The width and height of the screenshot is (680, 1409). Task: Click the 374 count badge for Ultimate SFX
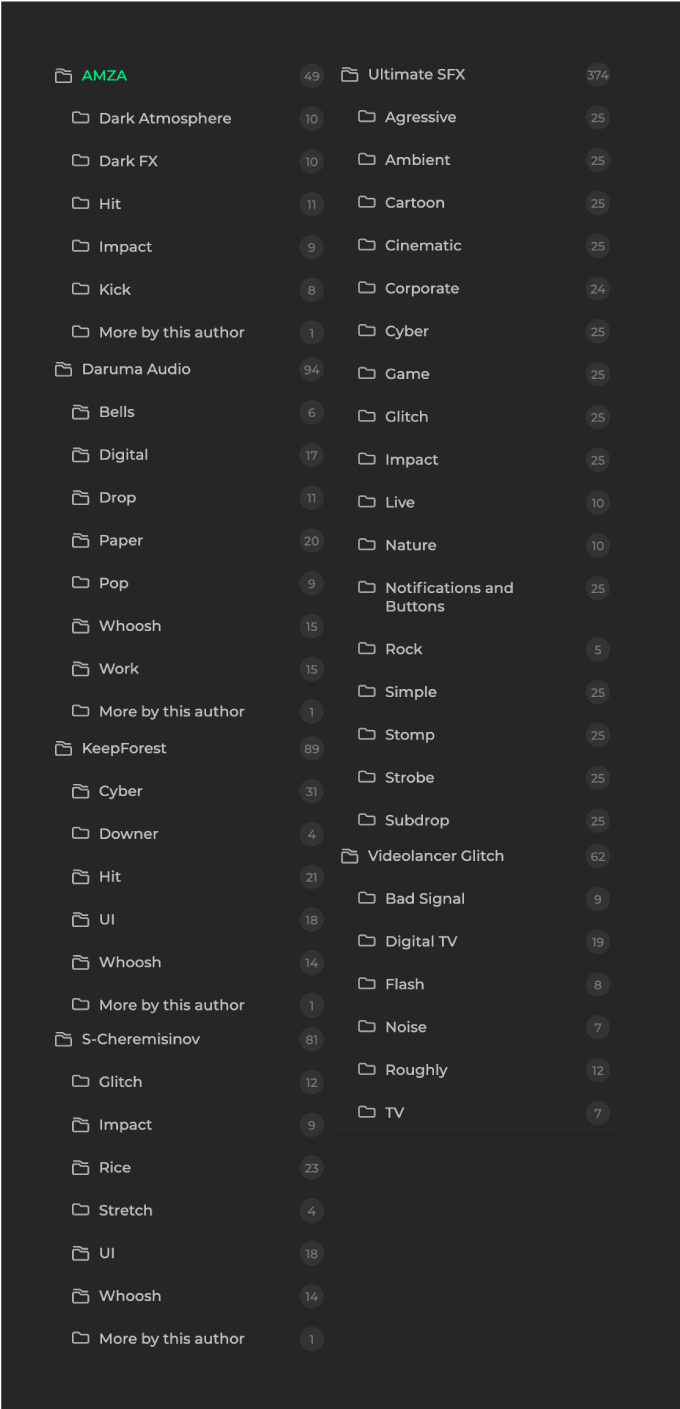pyautogui.click(x=598, y=75)
